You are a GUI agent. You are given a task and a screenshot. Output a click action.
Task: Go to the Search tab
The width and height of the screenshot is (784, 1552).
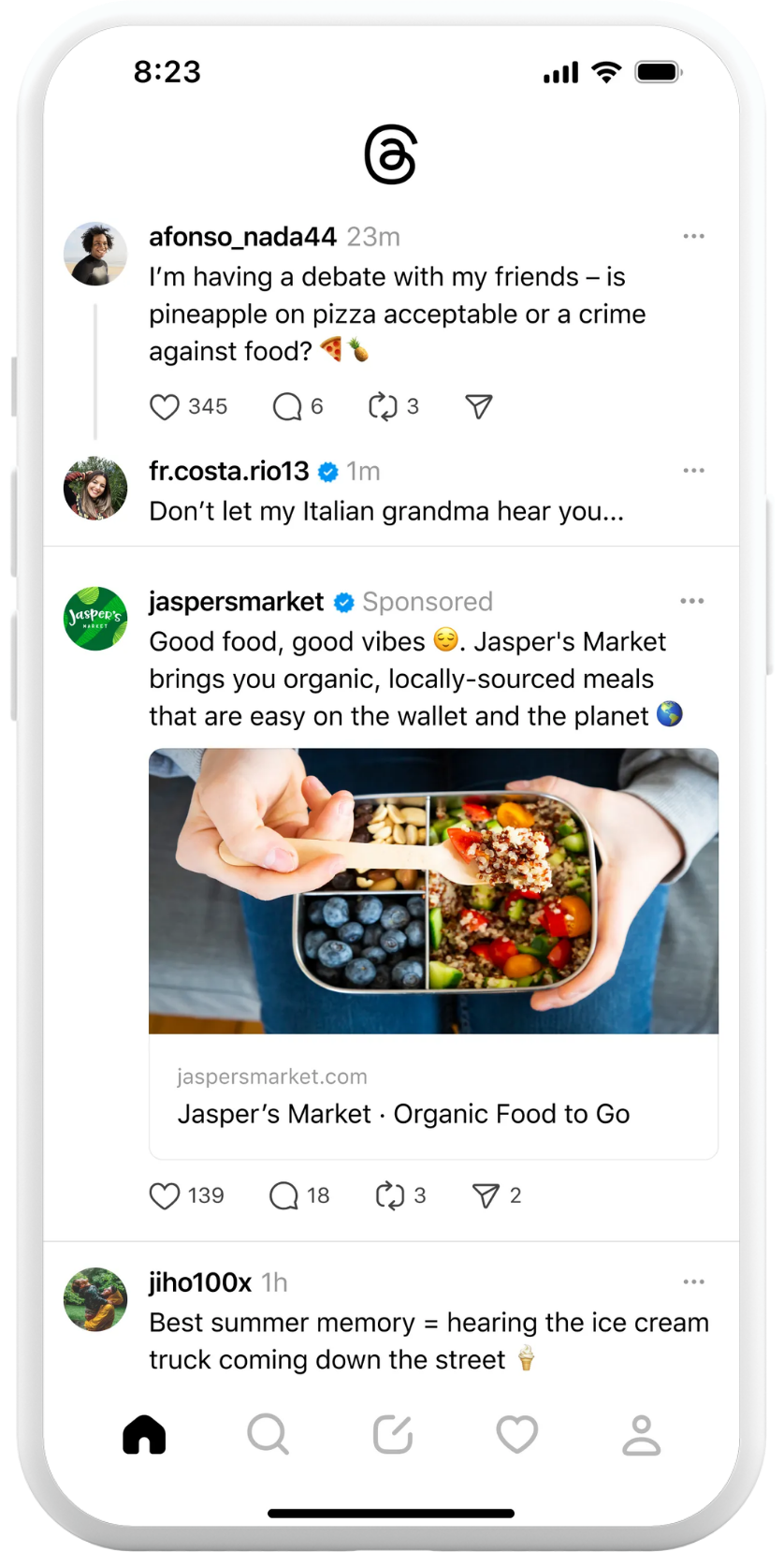click(x=269, y=1434)
